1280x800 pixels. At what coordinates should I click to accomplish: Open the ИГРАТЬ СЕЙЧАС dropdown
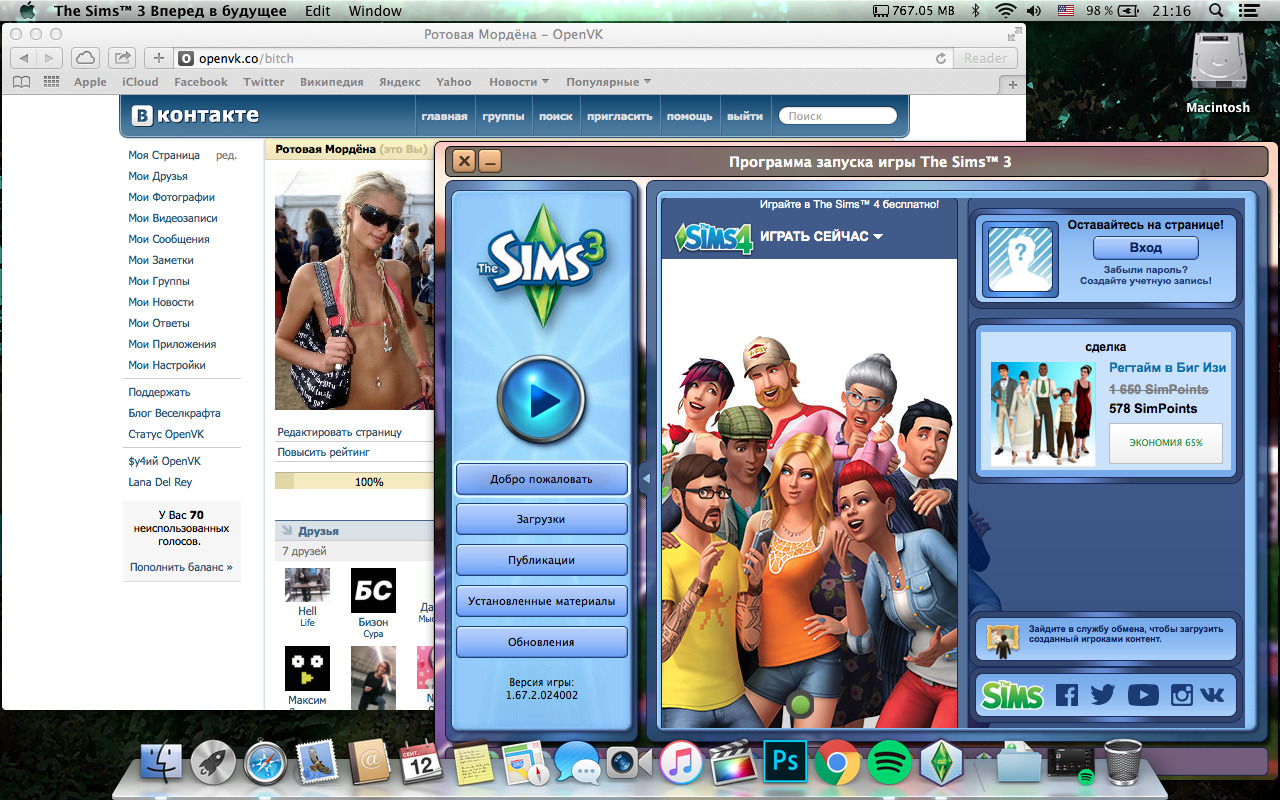(x=821, y=237)
